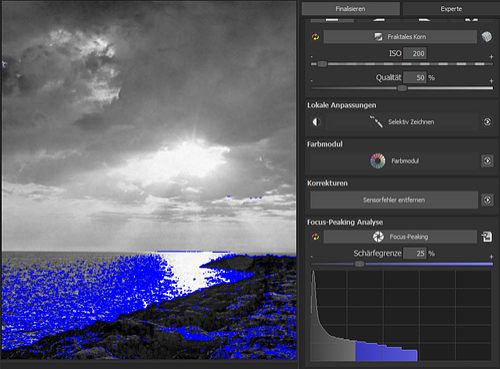The height and width of the screenshot is (369, 500).
Task: Click the colored reset icon beside Fraktales Korn
Action: [x=315, y=37]
